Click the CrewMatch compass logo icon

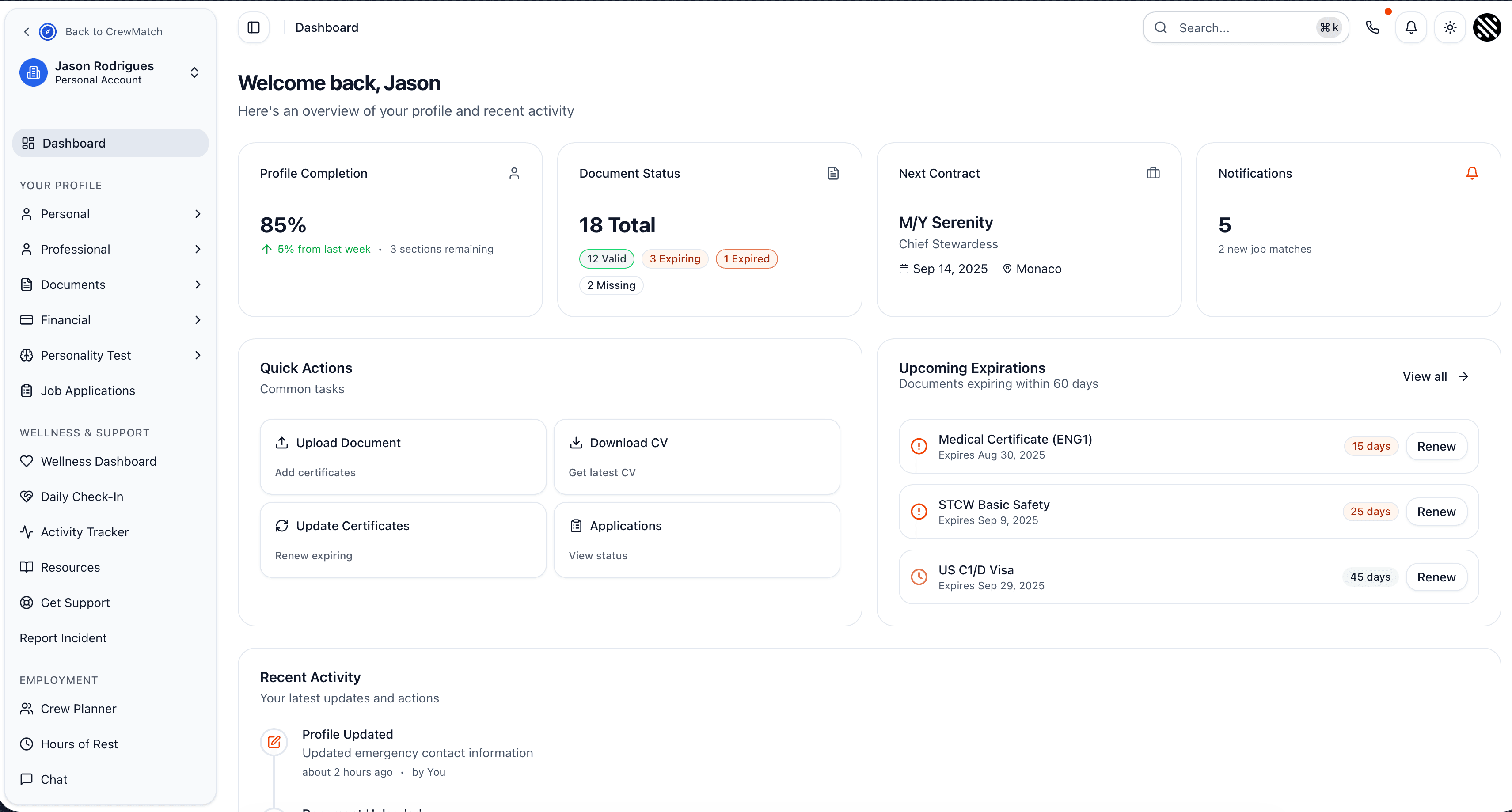coord(48,32)
